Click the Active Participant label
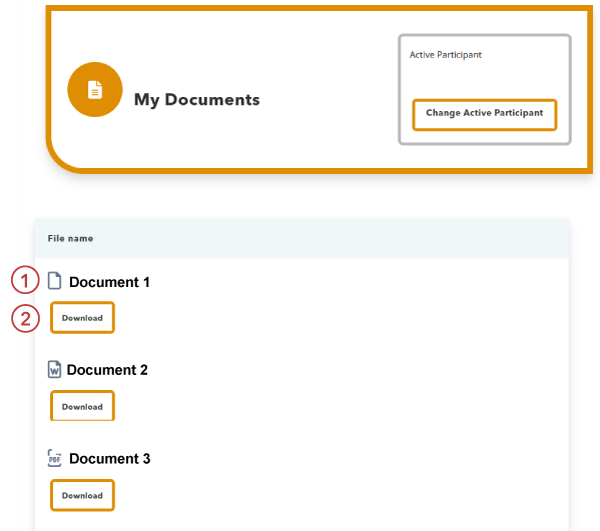 click(445, 55)
